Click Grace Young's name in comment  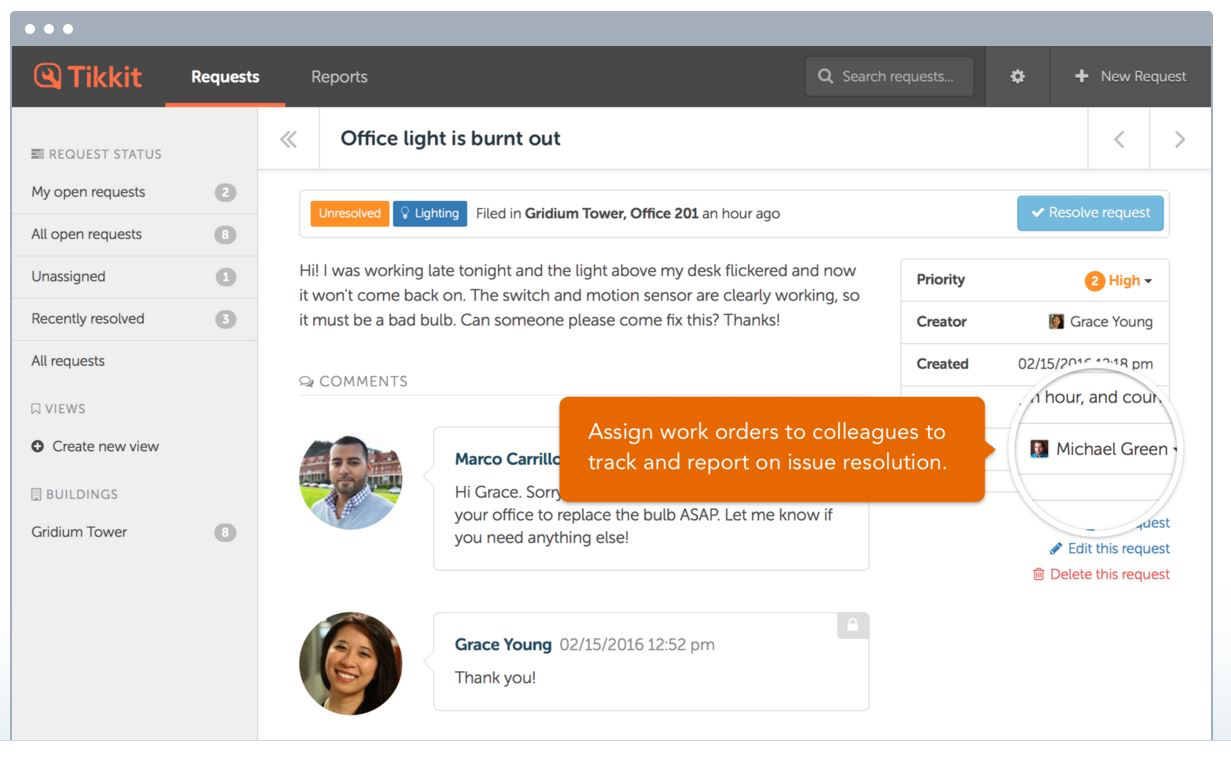pos(503,645)
